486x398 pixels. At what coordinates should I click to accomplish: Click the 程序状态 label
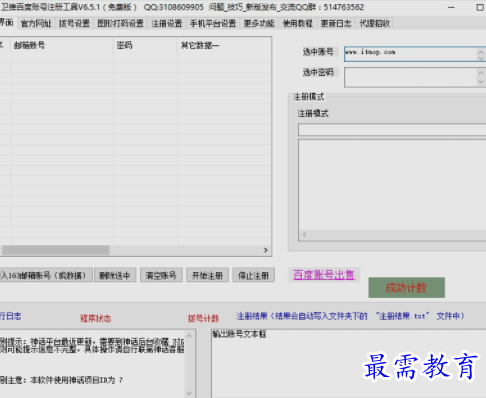pyautogui.click(x=96, y=318)
